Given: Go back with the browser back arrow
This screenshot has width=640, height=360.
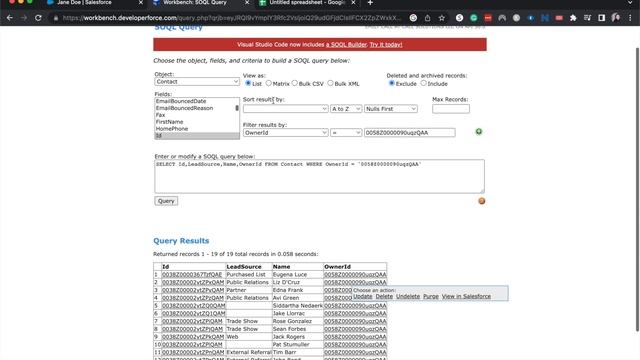Looking at the screenshot, I should point(9,18).
